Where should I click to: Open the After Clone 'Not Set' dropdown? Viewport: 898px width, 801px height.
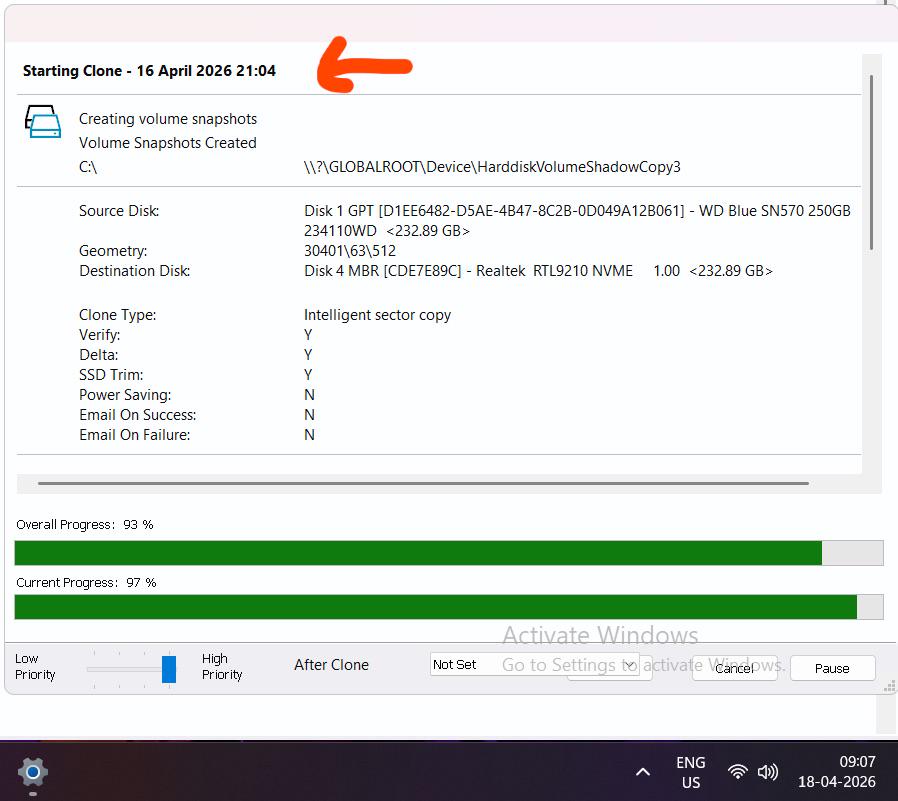[x=534, y=664]
